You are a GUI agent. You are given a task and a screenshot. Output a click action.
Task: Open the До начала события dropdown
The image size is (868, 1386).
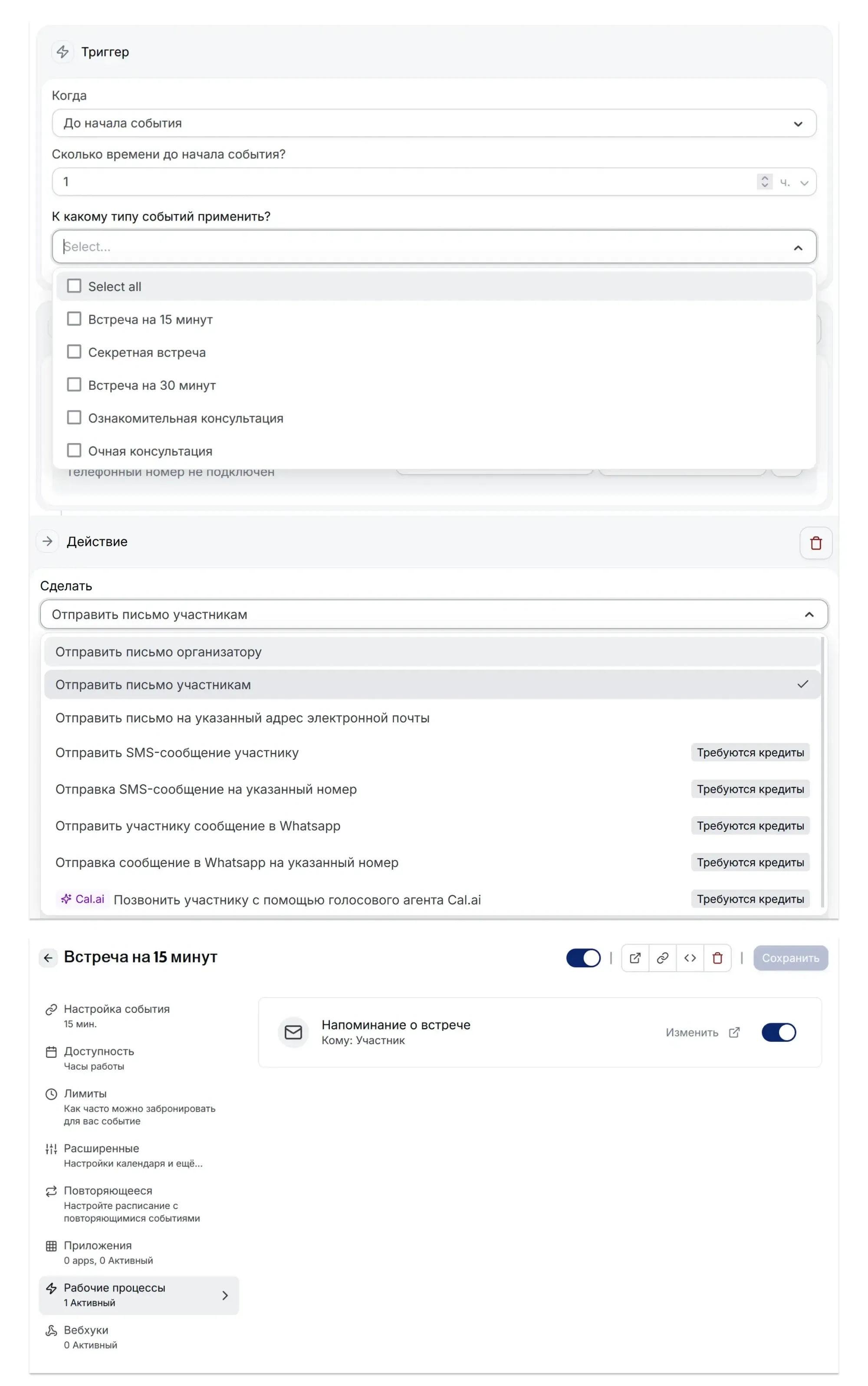click(434, 123)
